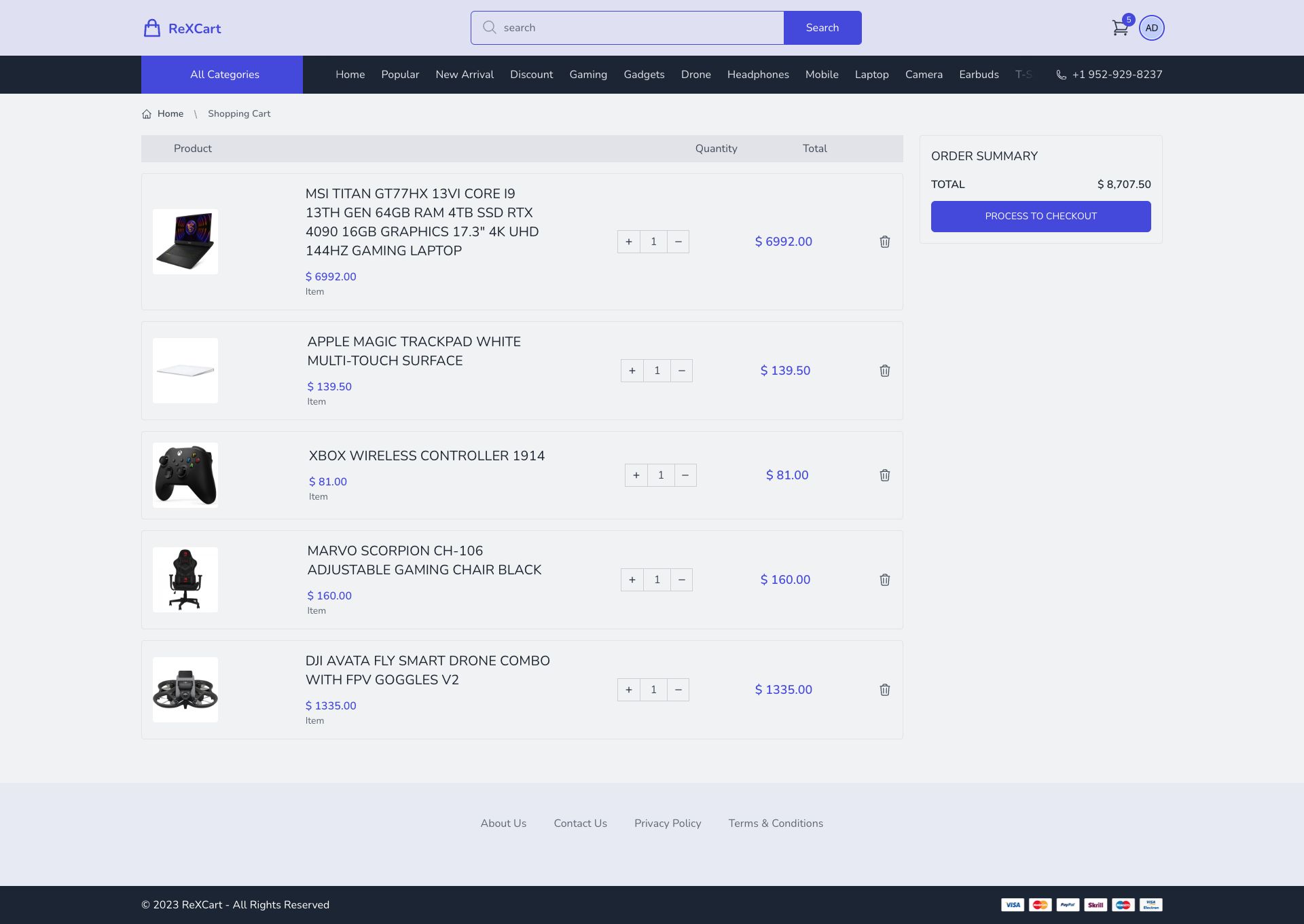Increase MSI Titan laptop quantity
The width and height of the screenshot is (1304, 924).
pyautogui.click(x=629, y=242)
